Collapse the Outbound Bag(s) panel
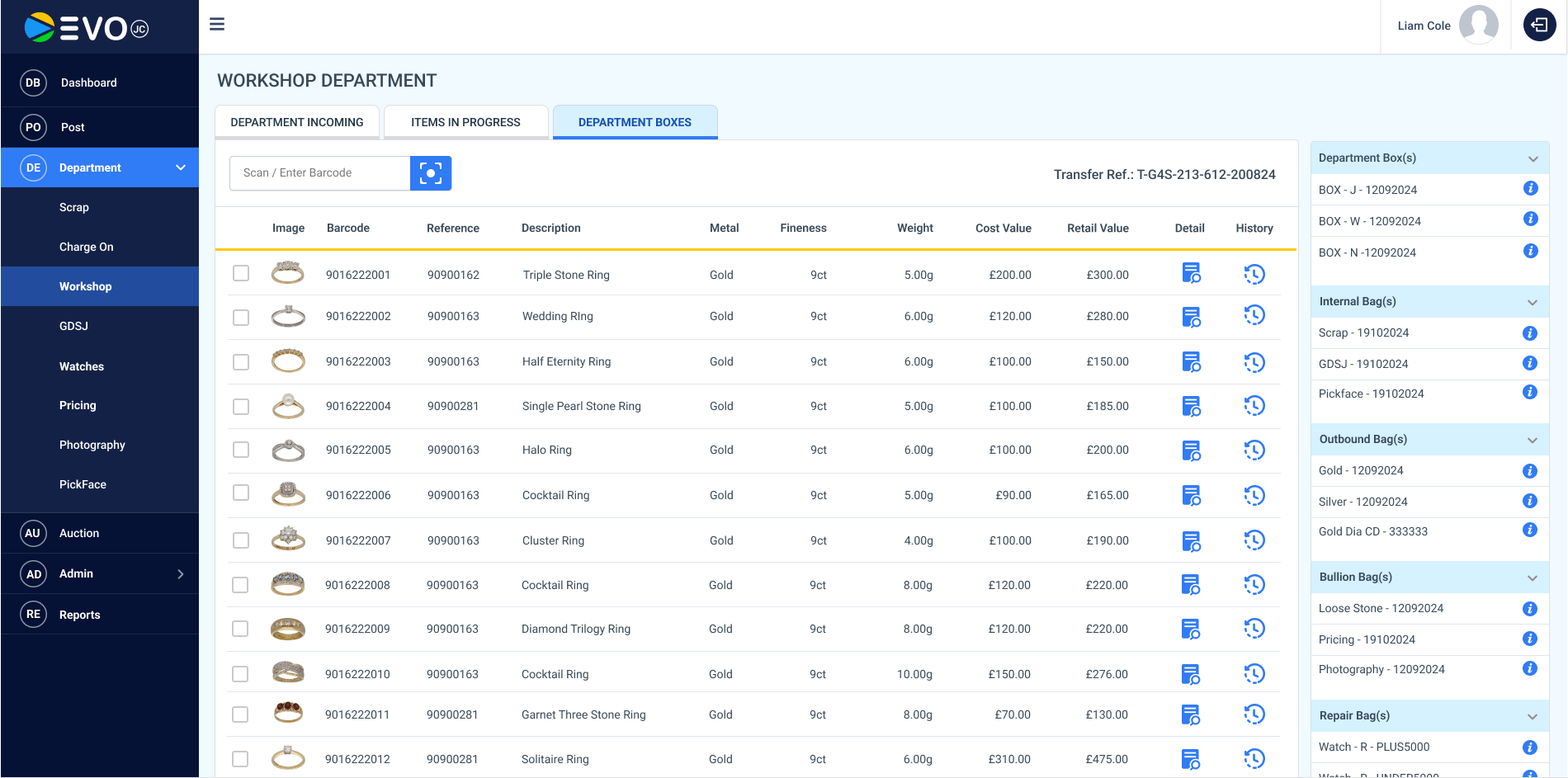The image size is (1568, 778). pyautogui.click(x=1532, y=440)
